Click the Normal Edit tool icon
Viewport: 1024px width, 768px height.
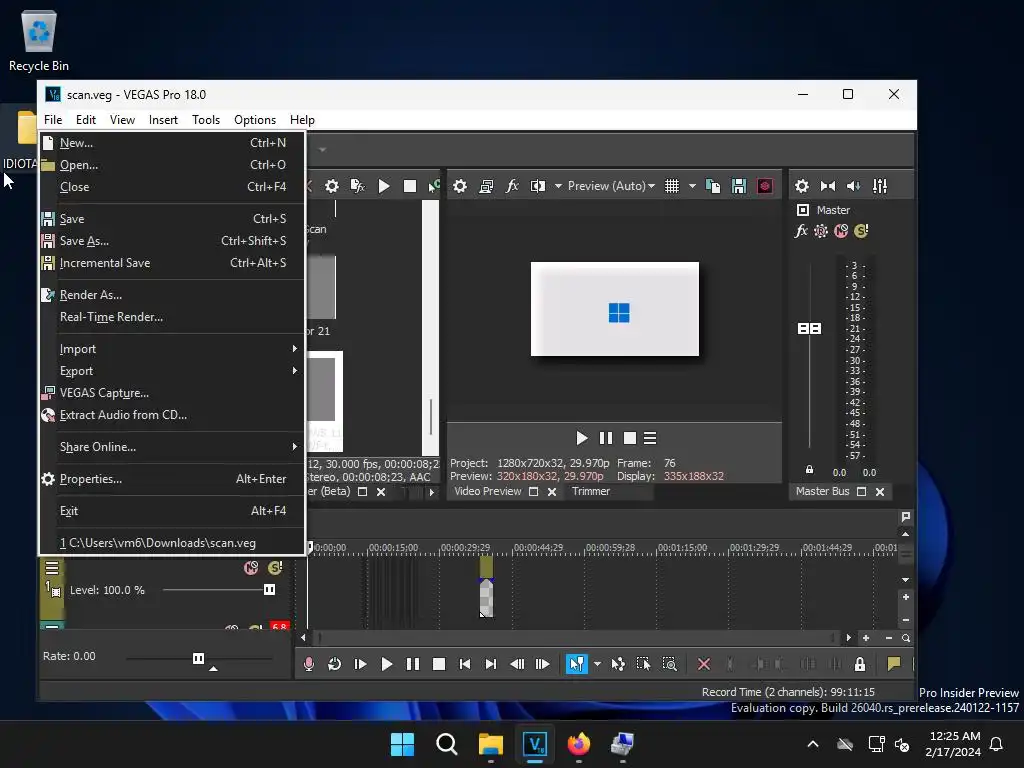point(576,664)
